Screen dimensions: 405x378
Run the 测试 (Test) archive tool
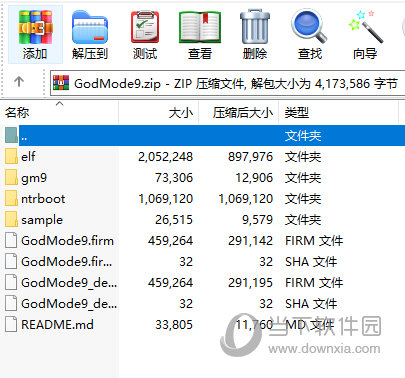[145, 27]
